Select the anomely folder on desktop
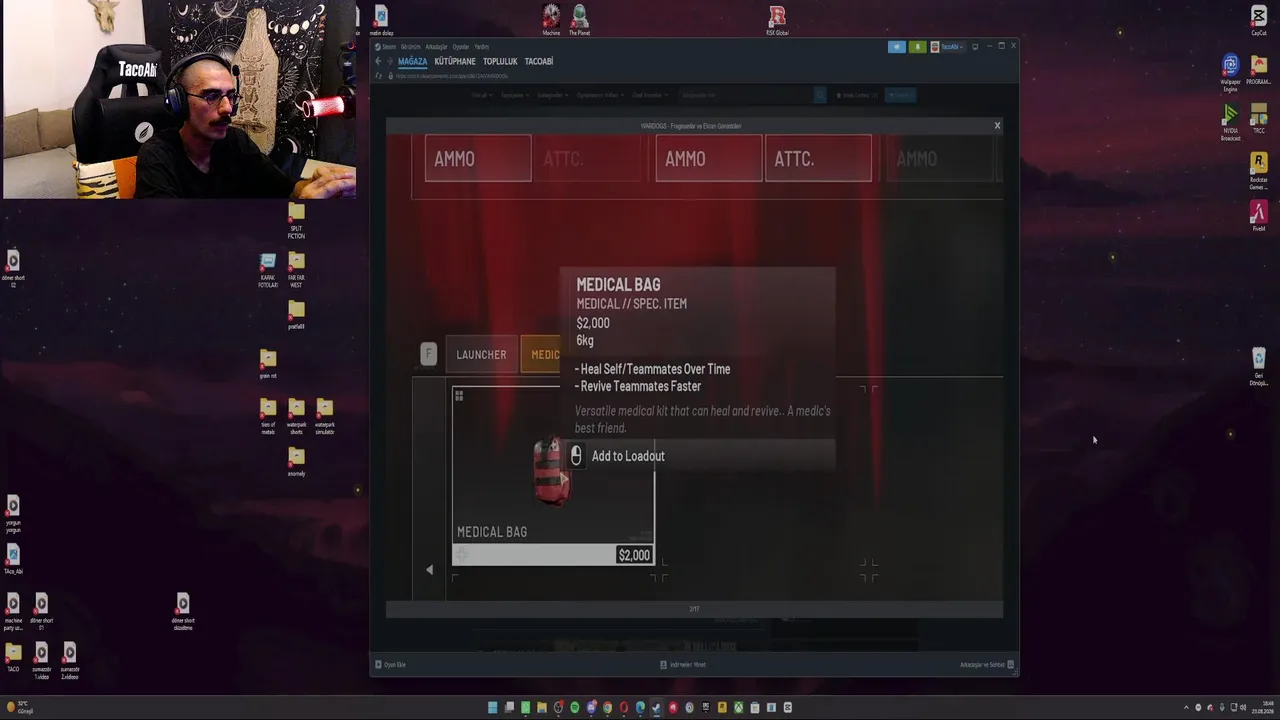 click(296, 461)
